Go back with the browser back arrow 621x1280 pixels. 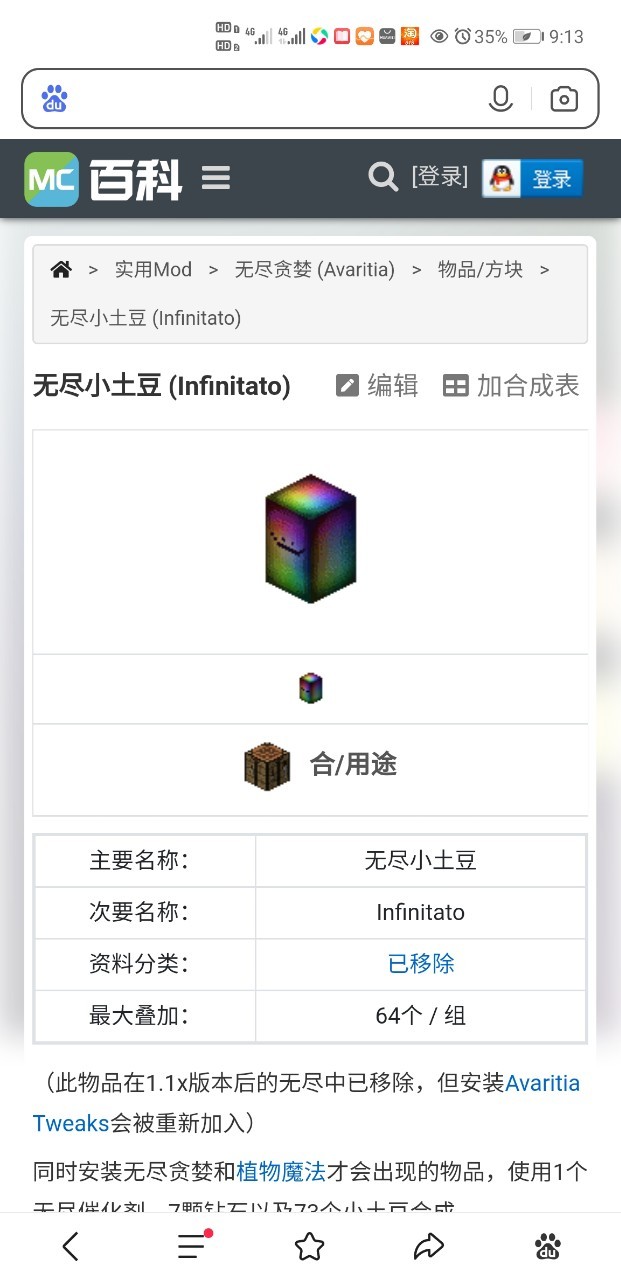click(x=71, y=1246)
